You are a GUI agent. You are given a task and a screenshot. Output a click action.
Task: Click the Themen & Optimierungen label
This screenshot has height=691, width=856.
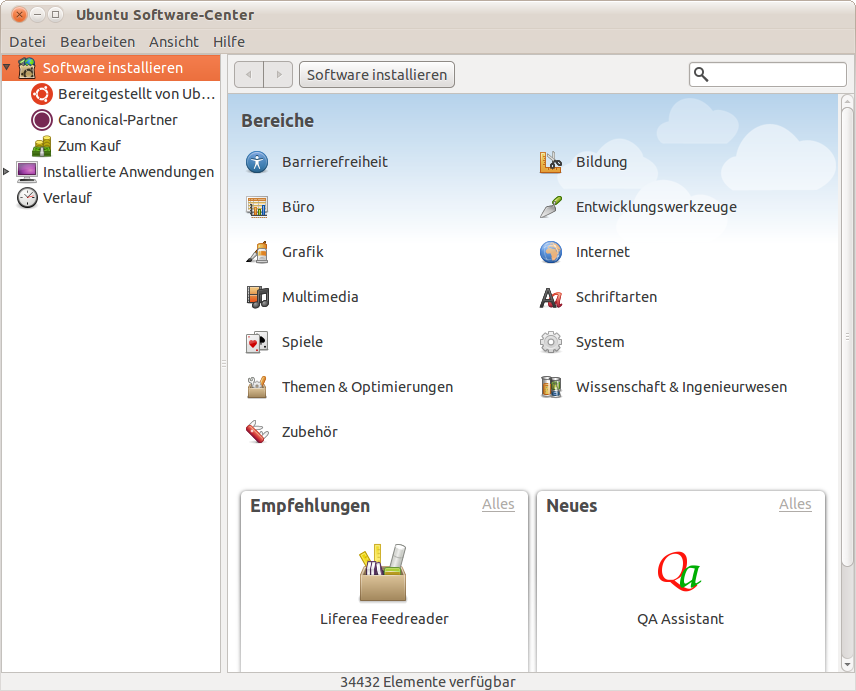tap(367, 388)
